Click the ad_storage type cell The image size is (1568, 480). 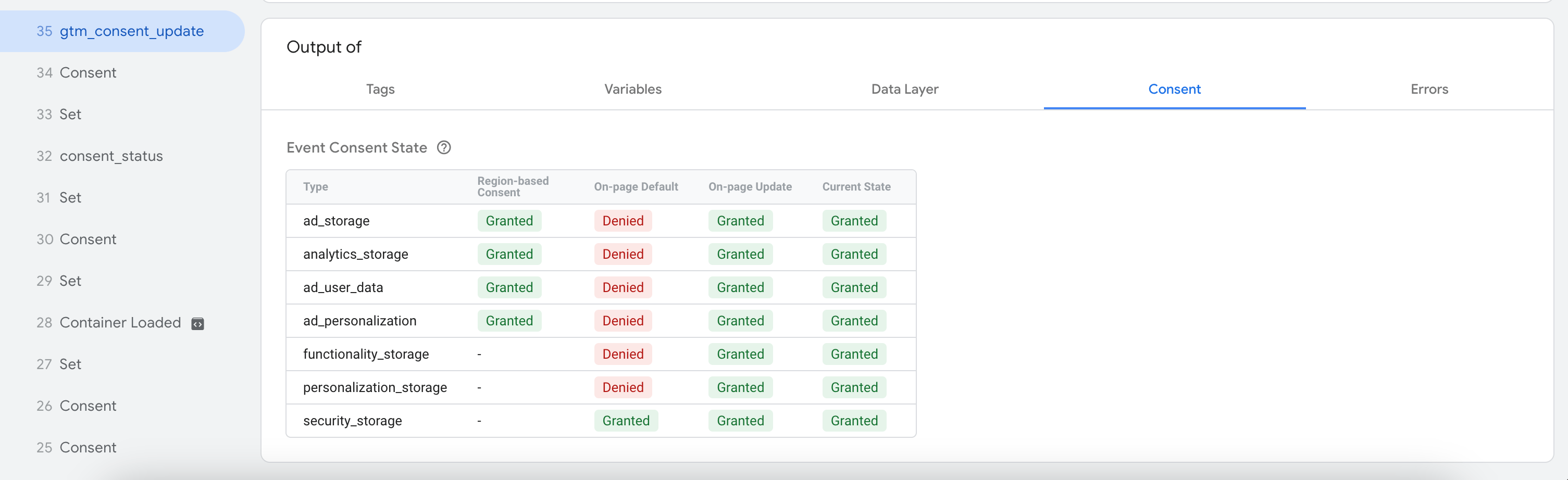pyautogui.click(x=336, y=221)
